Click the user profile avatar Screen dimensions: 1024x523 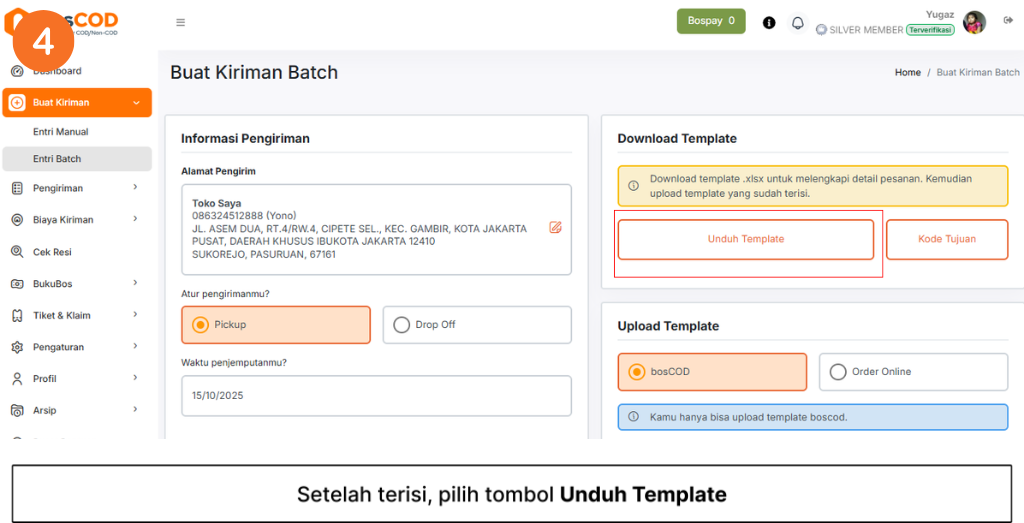click(x=974, y=22)
